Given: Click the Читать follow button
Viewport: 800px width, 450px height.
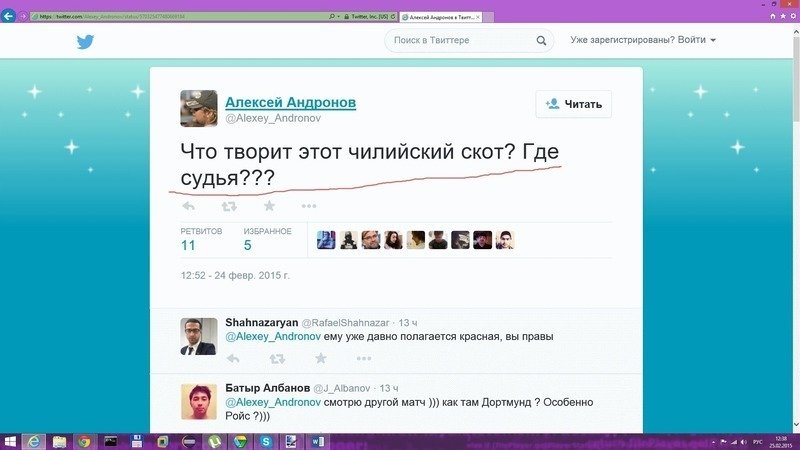Looking at the screenshot, I should (x=573, y=104).
